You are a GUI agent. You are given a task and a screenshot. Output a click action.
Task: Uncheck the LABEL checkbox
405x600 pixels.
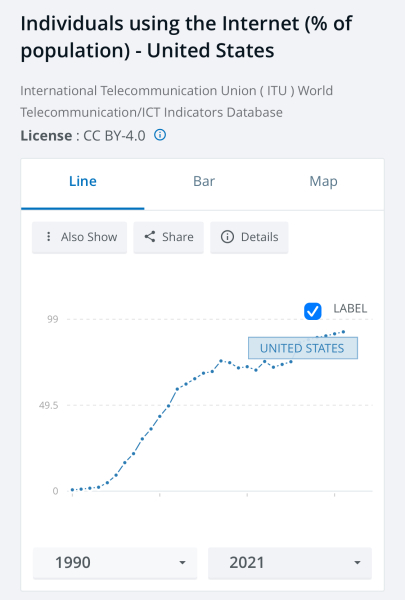click(313, 311)
